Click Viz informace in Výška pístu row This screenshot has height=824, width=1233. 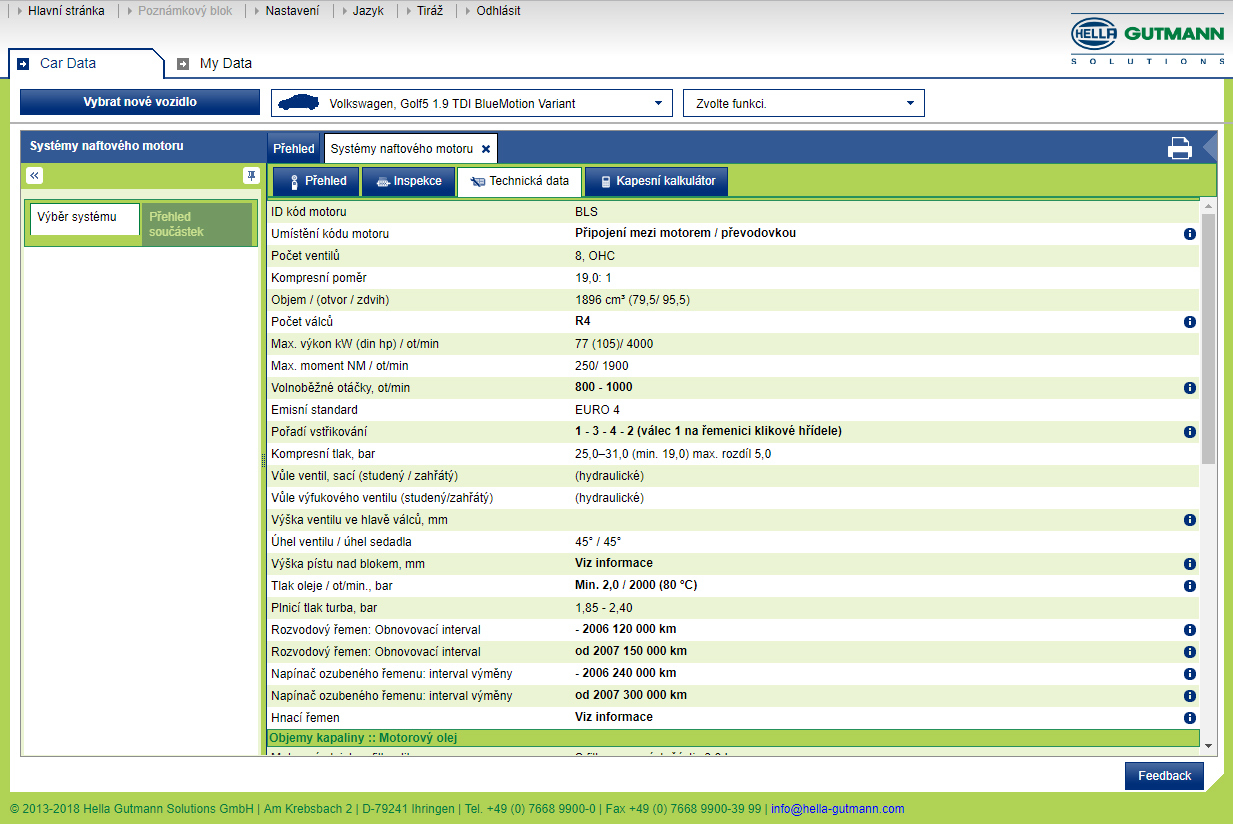coord(614,563)
